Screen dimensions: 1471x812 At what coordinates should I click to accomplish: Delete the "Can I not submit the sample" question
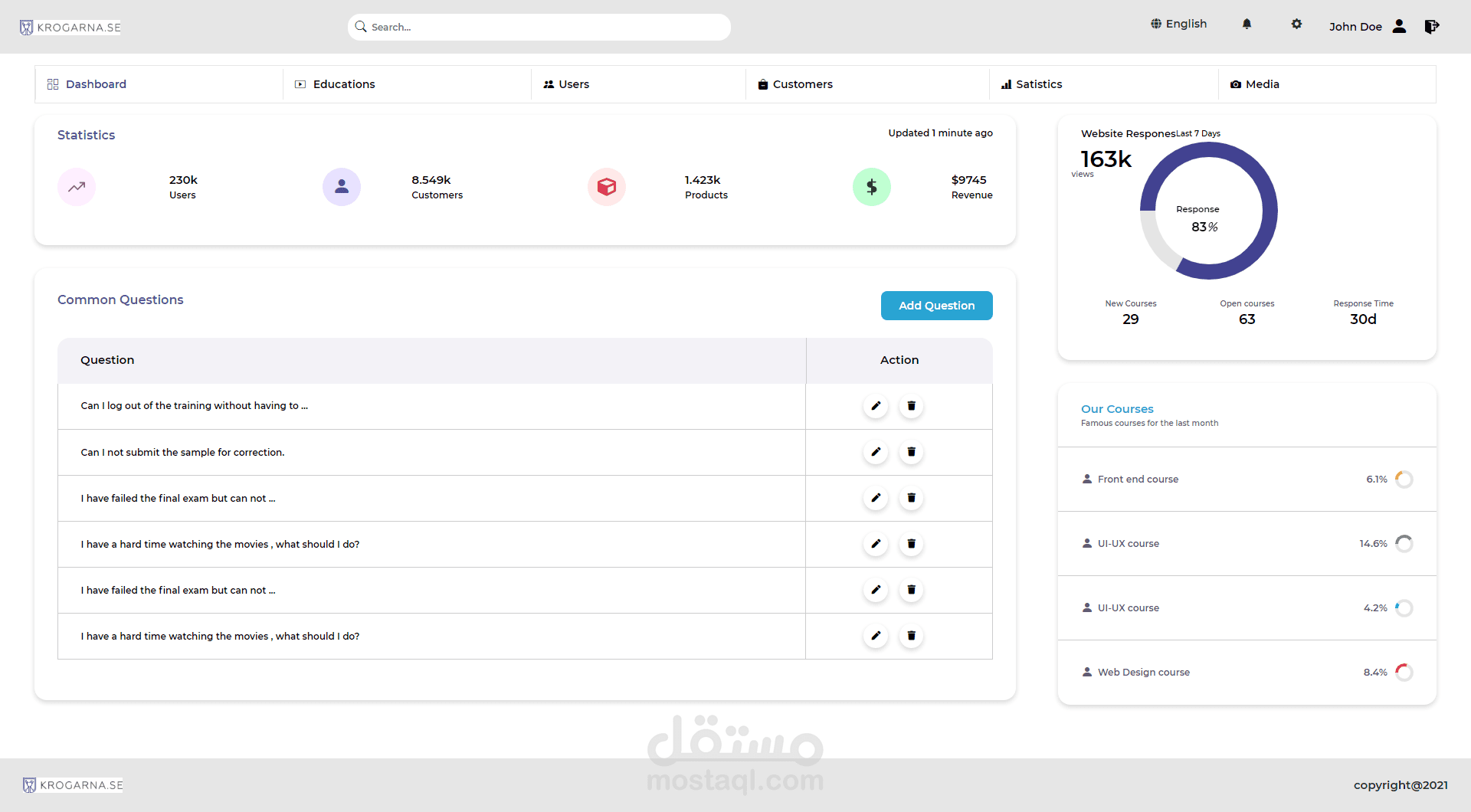click(912, 452)
